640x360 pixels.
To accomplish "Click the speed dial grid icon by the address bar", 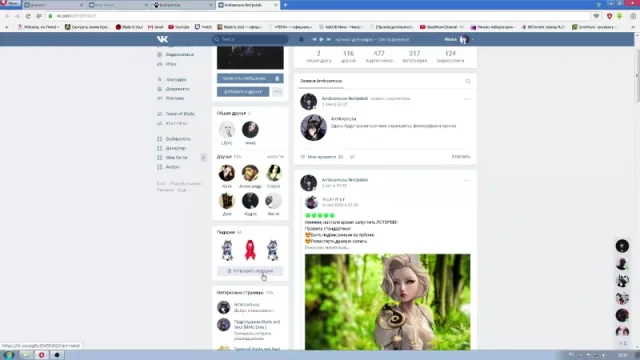I will [x=39, y=16].
